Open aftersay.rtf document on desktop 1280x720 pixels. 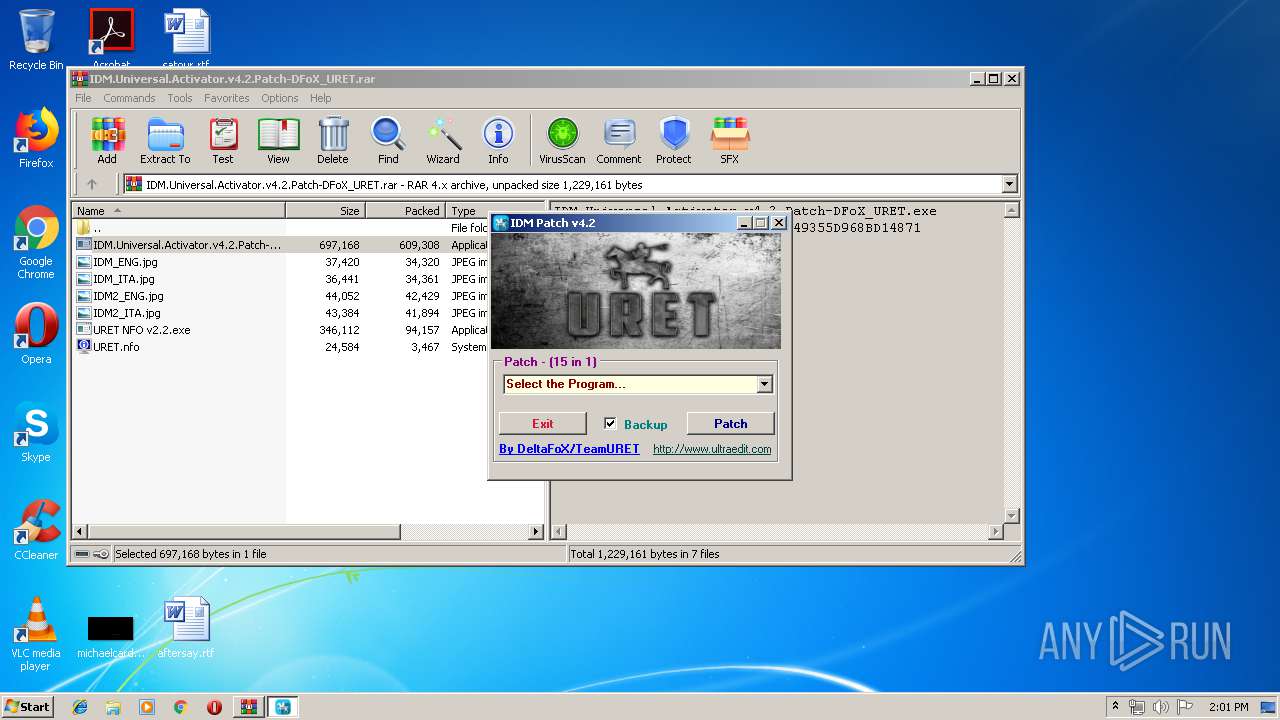point(186,628)
